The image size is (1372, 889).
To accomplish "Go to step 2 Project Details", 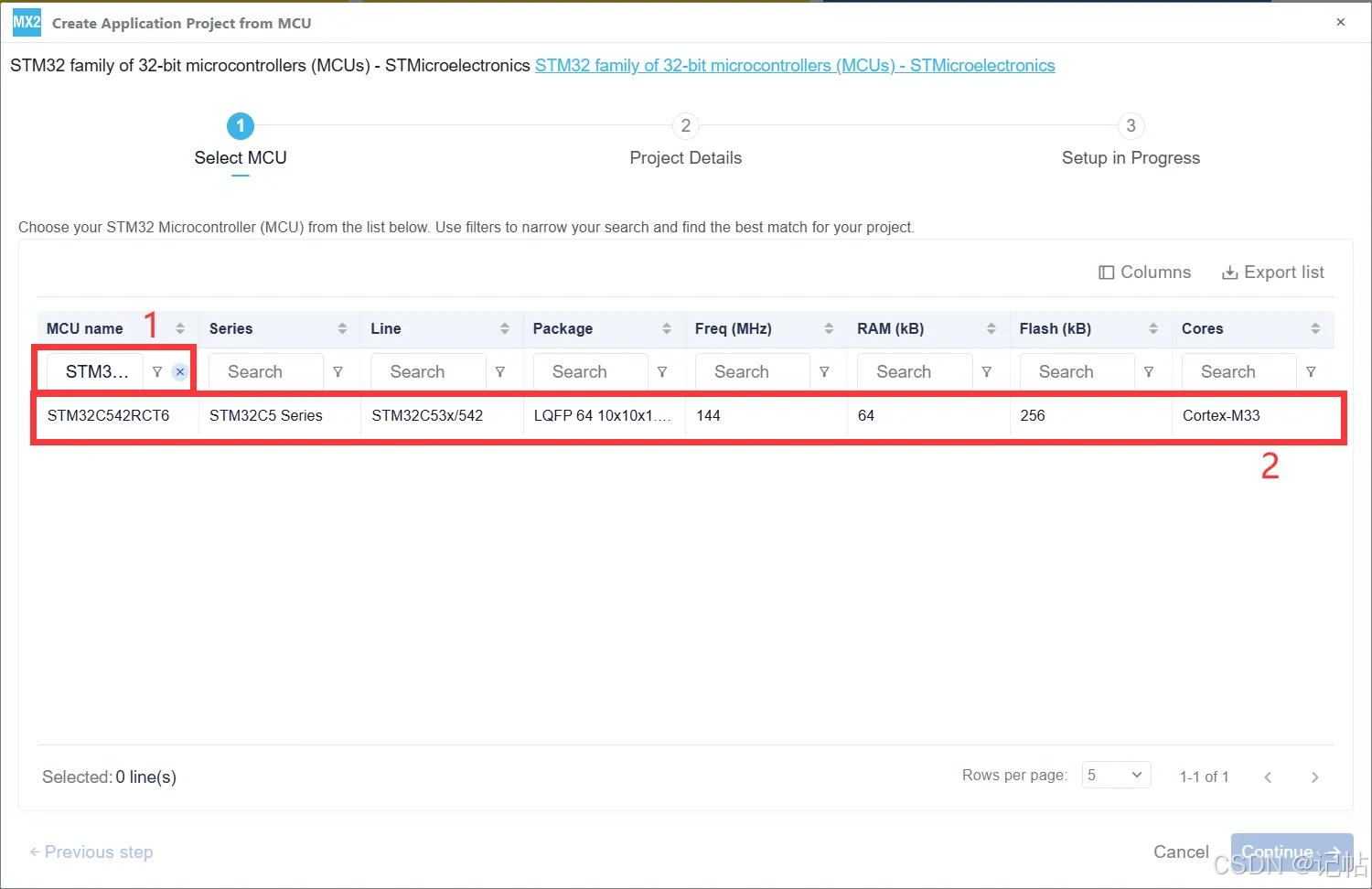I will (686, 141).
